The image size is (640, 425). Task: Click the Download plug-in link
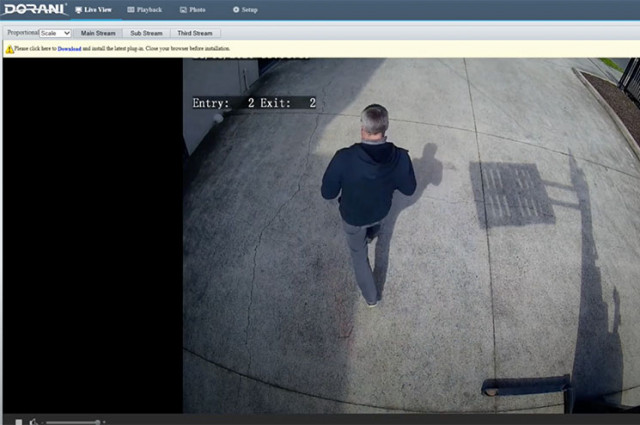click(x=69, y=49)
